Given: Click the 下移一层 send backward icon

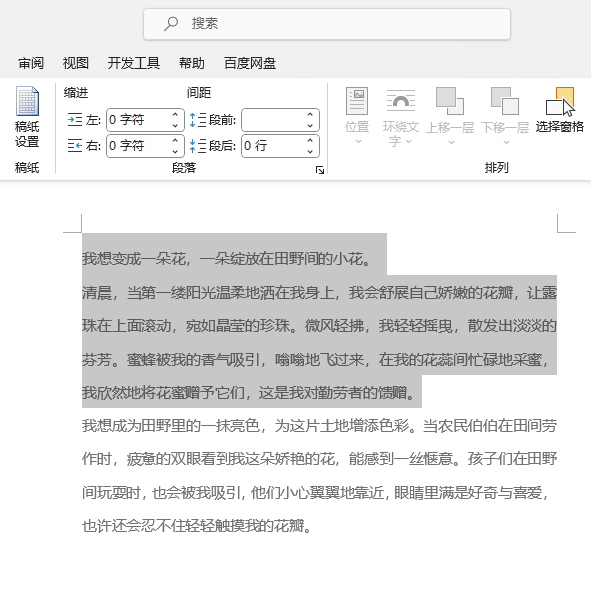Looking at the screenshot, I should click(505, 101).
